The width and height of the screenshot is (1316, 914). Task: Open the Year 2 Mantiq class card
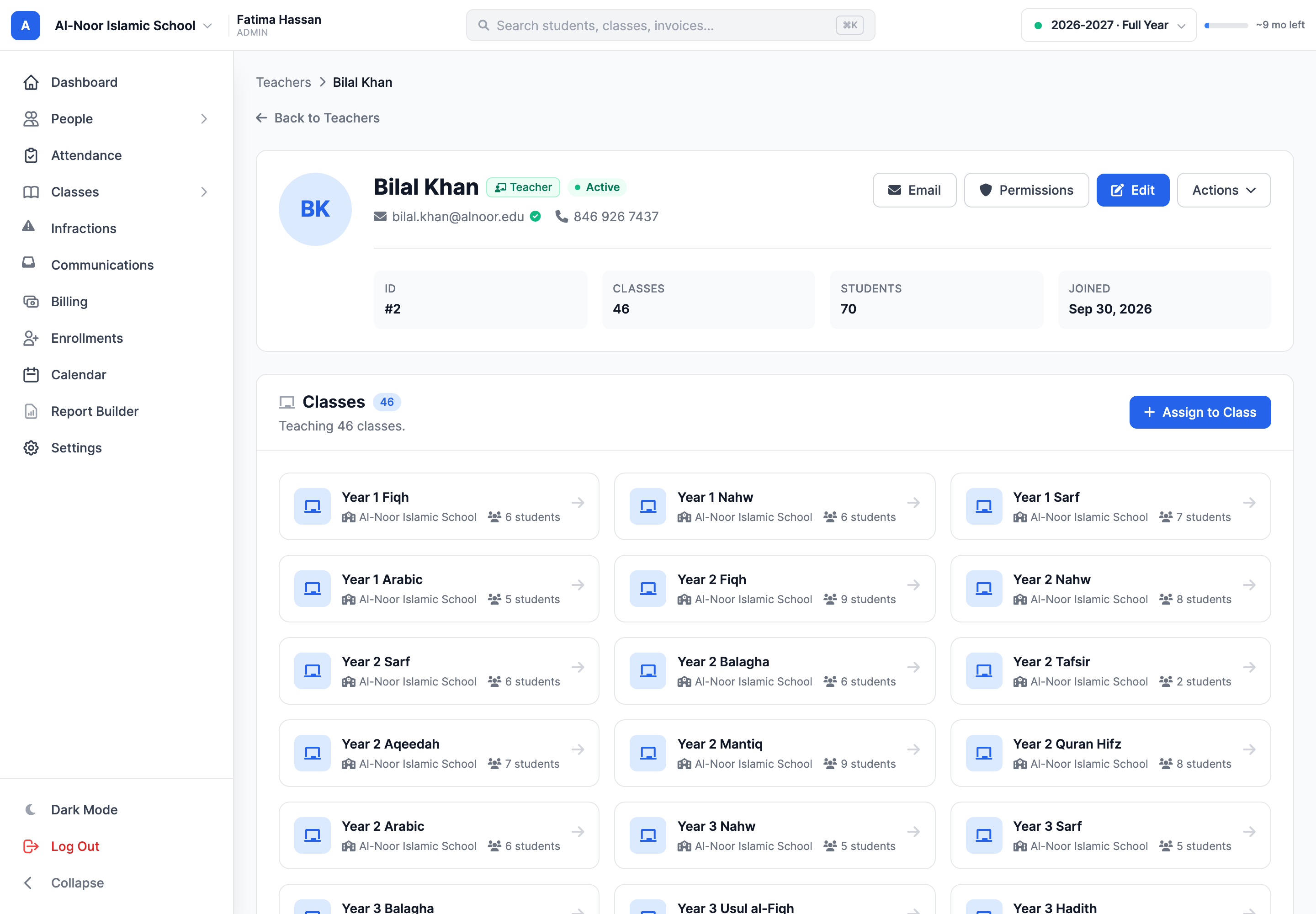(x=774, y=753)
